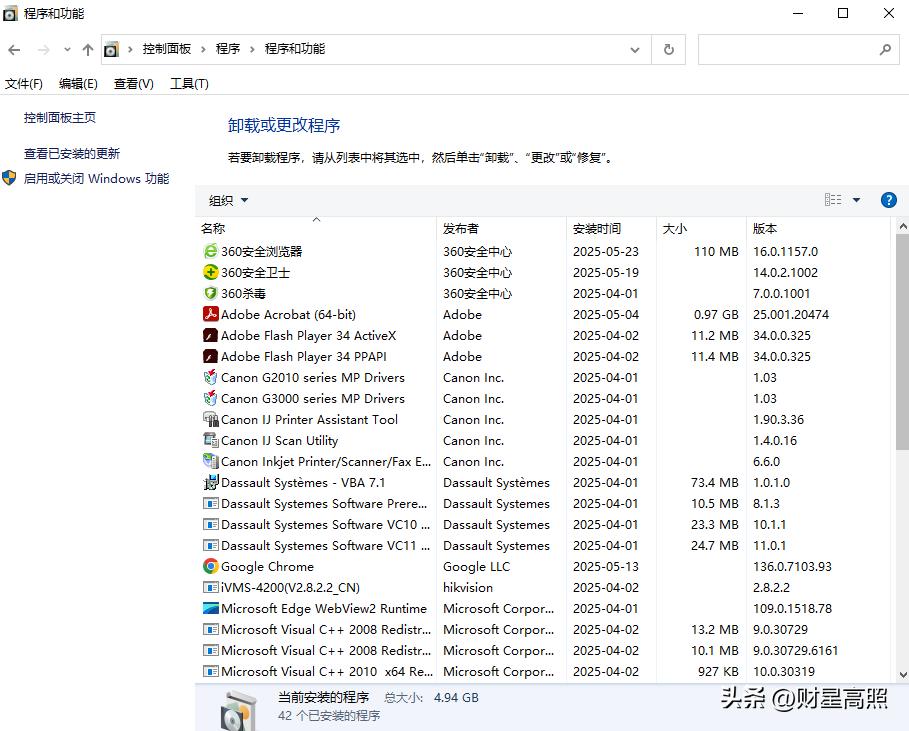
Task: Select Dassault Systemes Software VC11 row name
Action: coord(325,545)
